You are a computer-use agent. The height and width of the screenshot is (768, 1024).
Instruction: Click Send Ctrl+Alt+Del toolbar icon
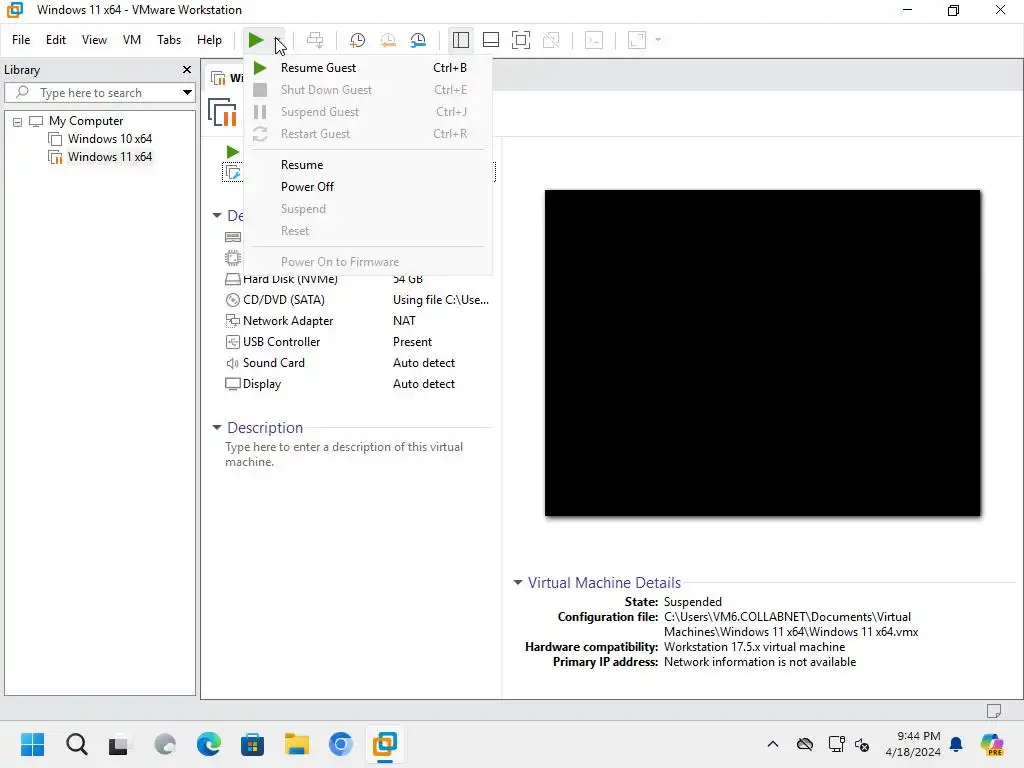tap(315, 40)
